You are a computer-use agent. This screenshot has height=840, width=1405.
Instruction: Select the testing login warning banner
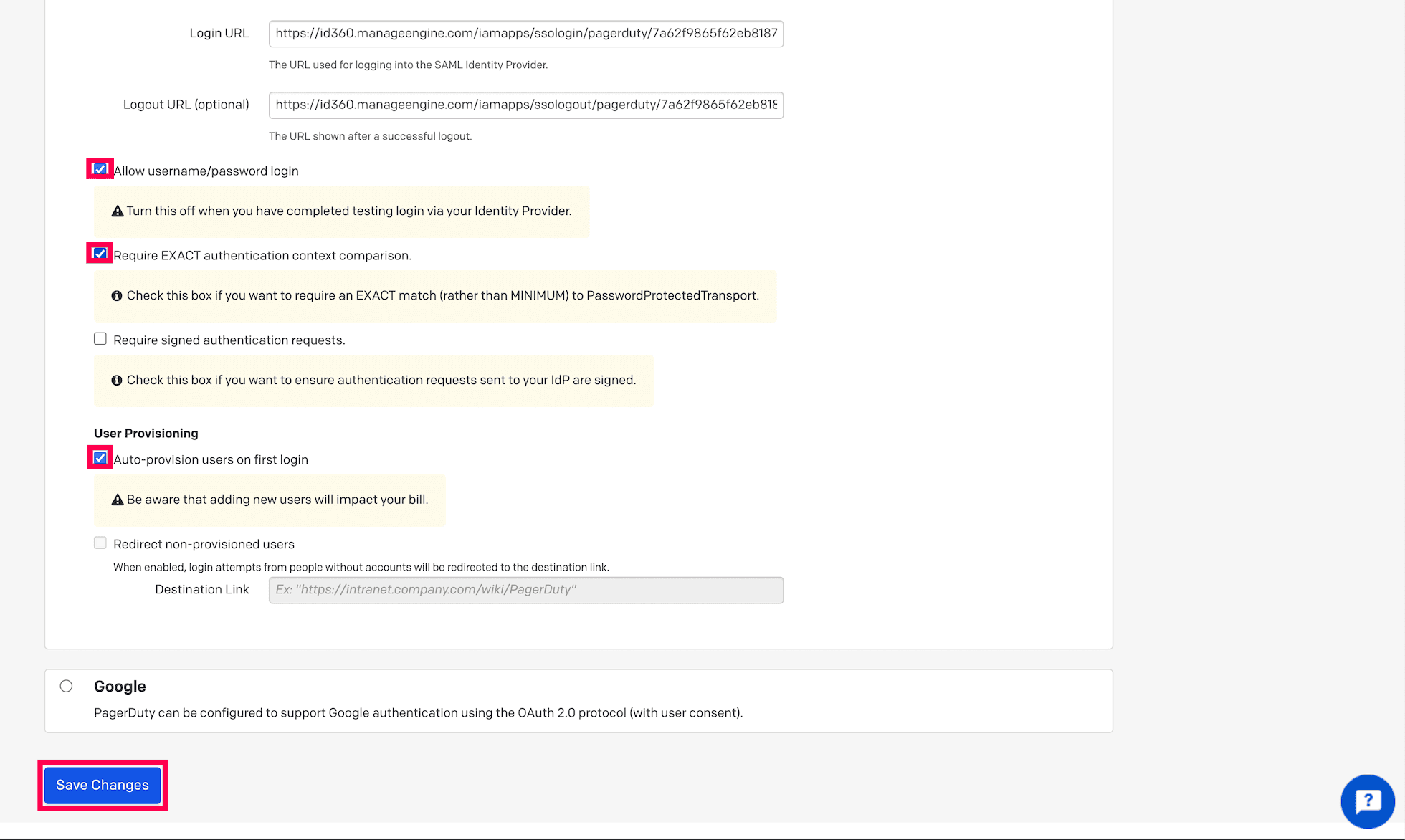click(x=342, y=211)
